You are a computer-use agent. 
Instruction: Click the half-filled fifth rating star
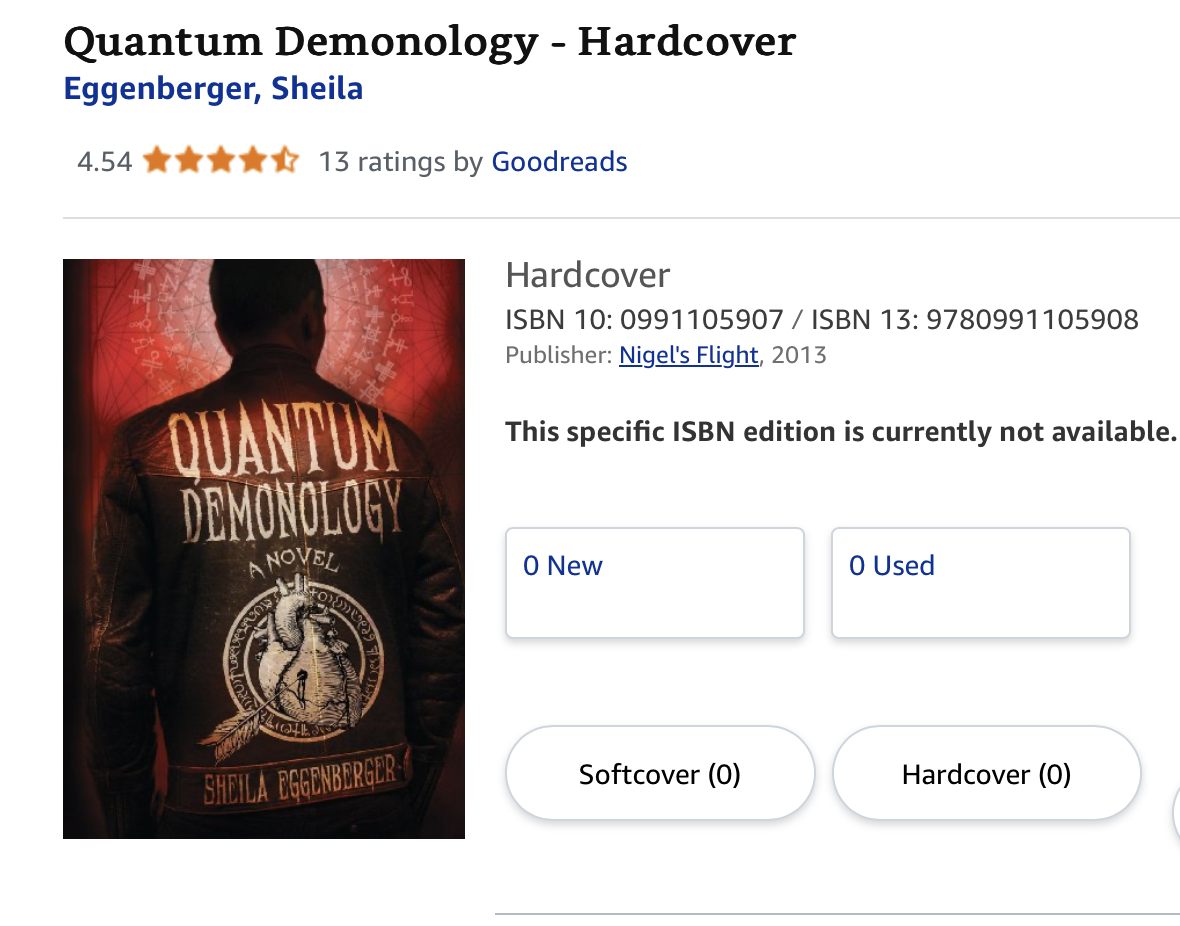(284, 161)
